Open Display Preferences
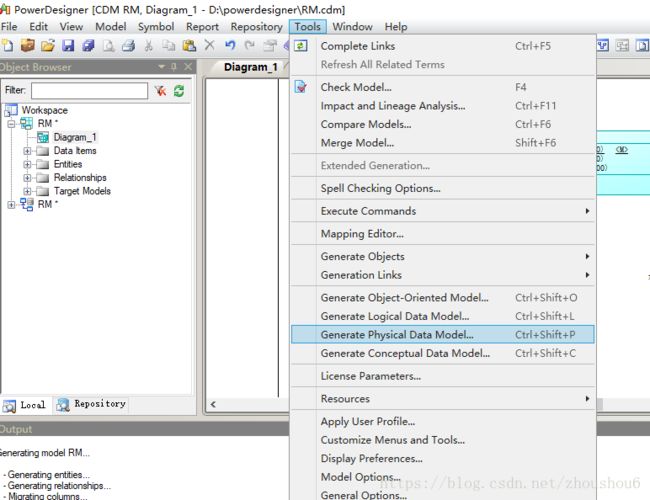 pos(443,459)
